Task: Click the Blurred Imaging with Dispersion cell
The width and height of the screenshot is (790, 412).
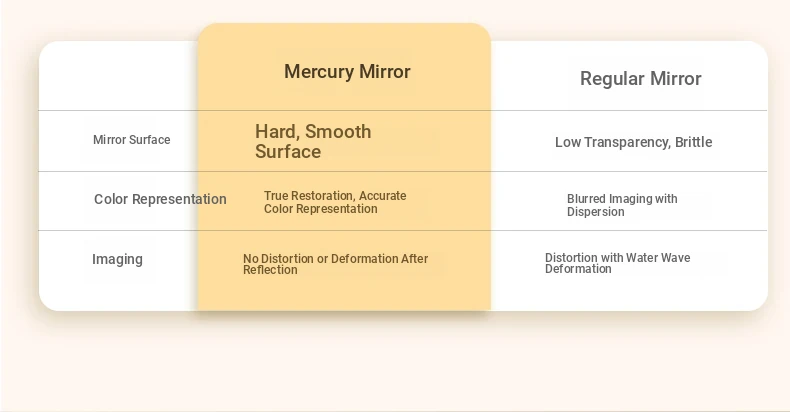Action: (x=622, y=205)
